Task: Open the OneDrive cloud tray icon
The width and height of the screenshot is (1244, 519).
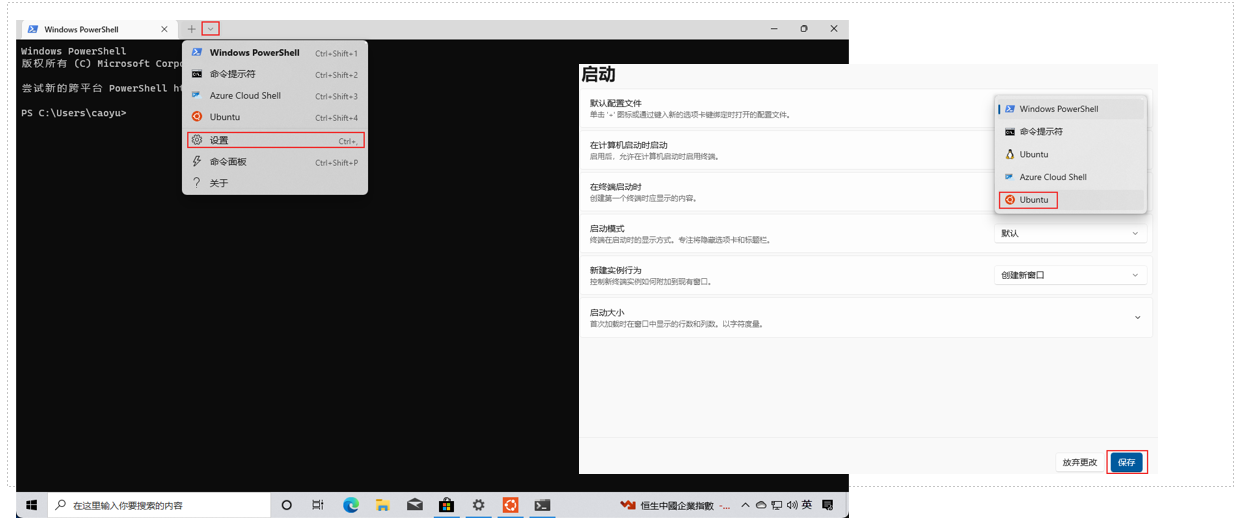Action: (761, 505)
